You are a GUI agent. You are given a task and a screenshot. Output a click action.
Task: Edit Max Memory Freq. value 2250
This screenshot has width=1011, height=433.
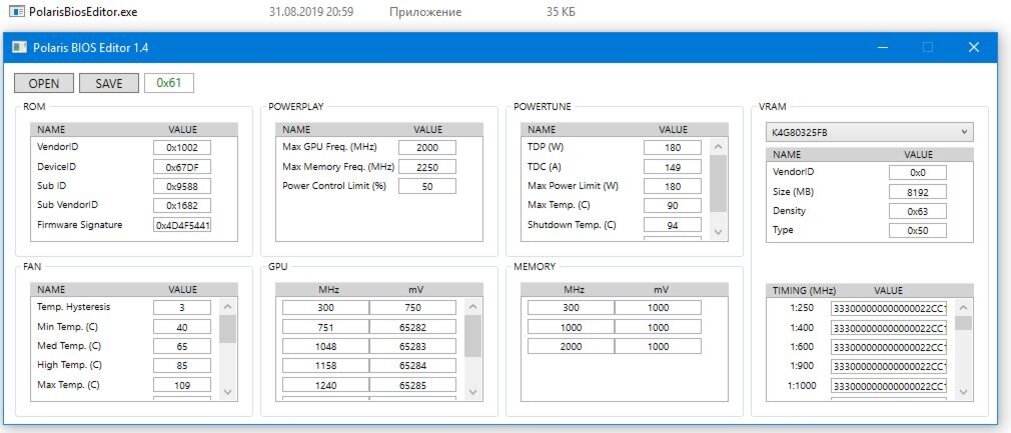tap(427, 167)
